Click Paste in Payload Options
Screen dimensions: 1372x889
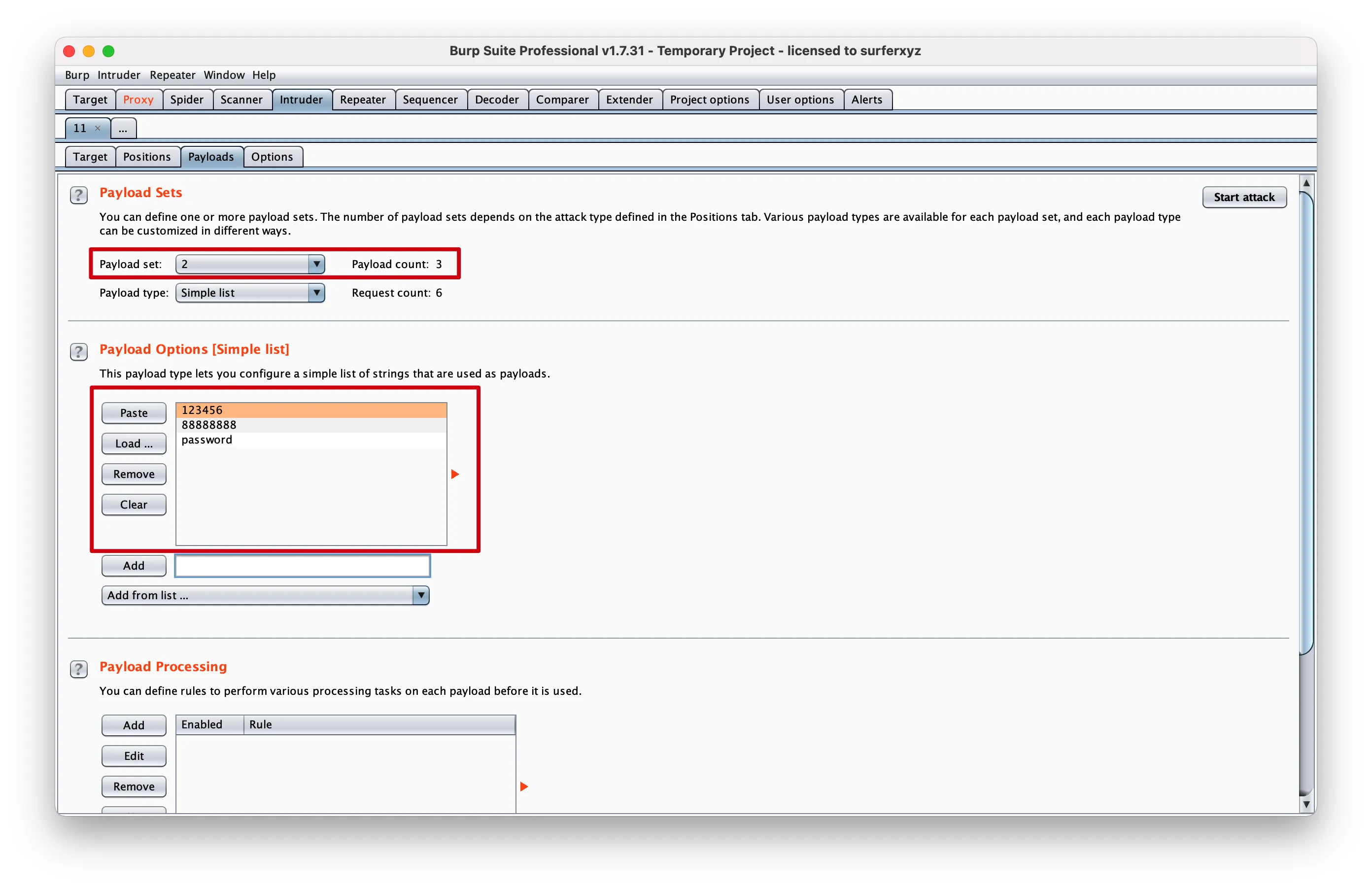pos(134,413)
